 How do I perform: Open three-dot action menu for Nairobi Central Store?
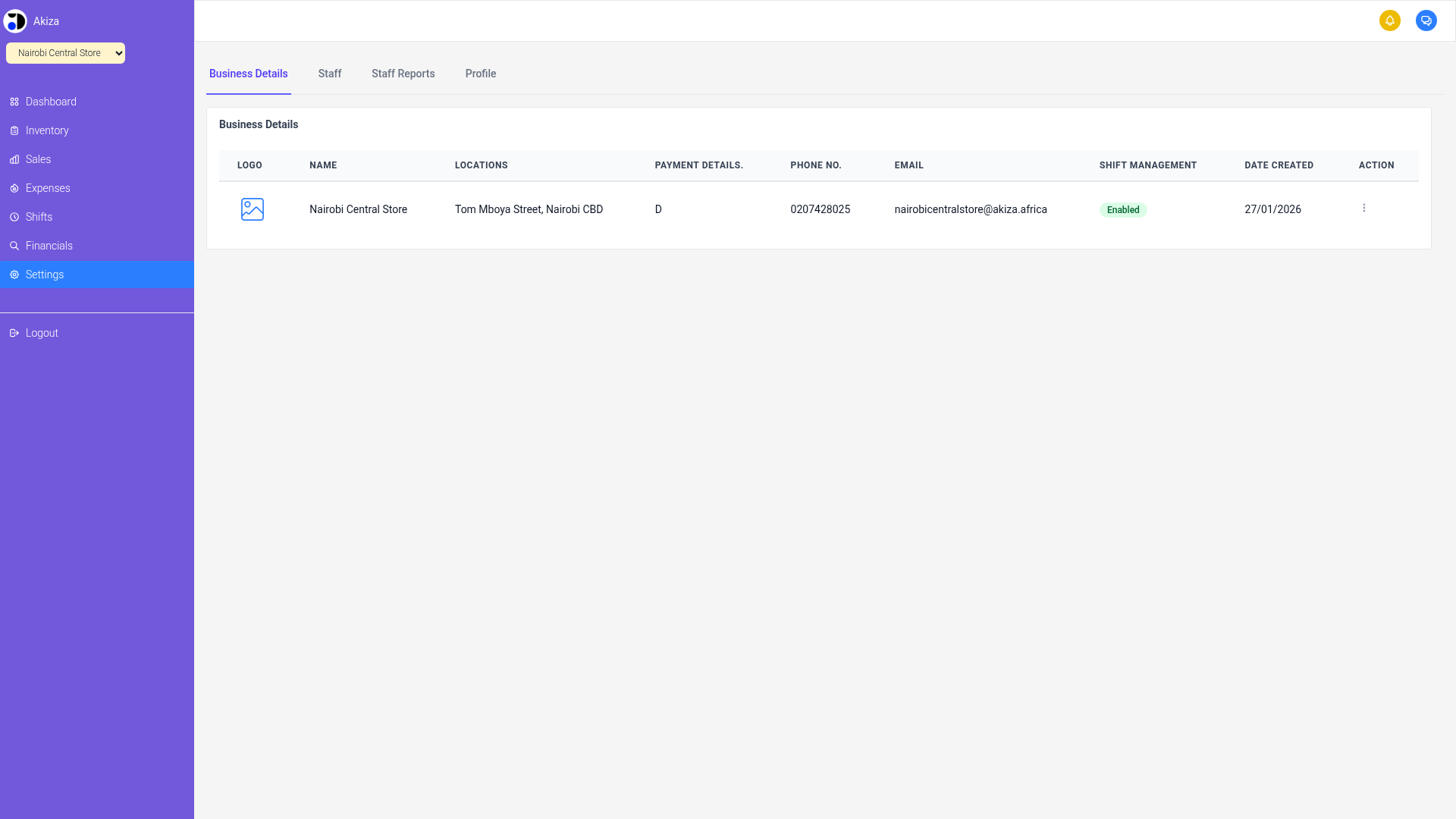1363,208
